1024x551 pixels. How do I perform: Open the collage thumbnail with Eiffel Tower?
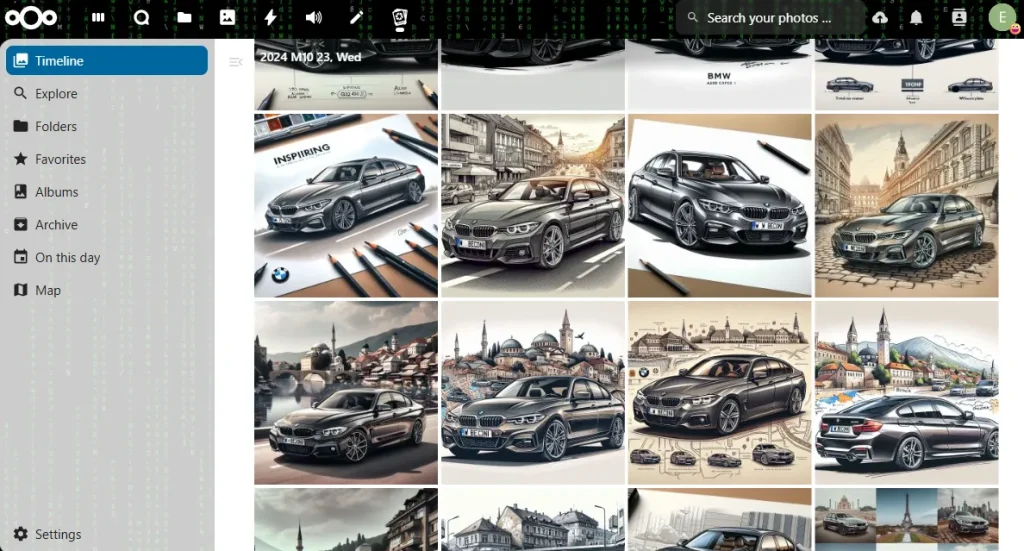click(906, 519)
